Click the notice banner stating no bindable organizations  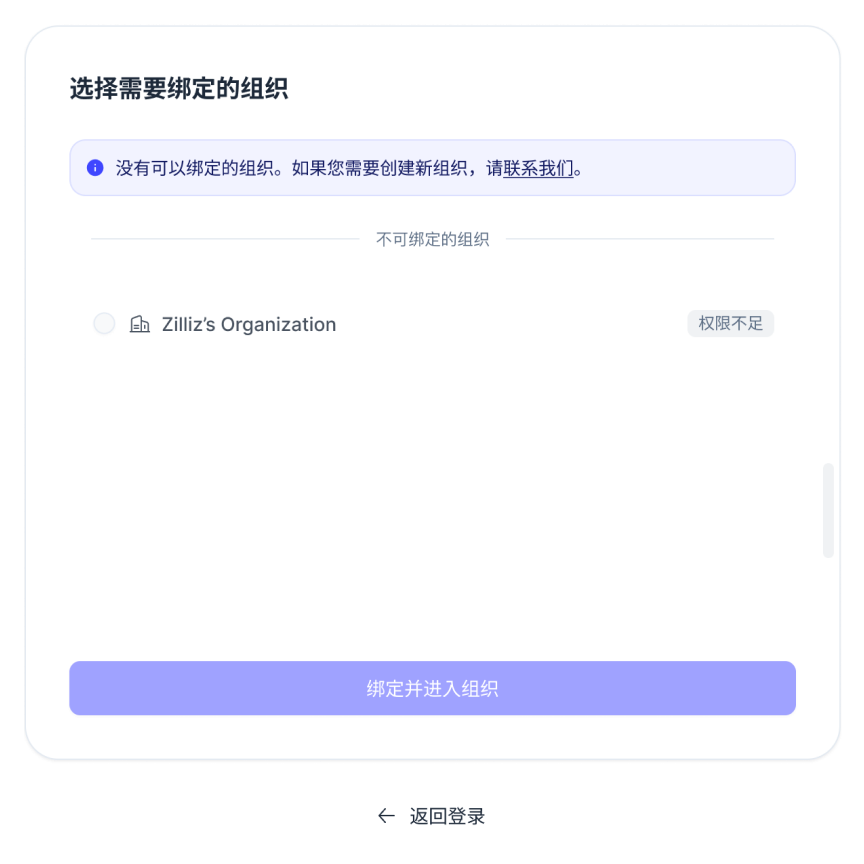tap(432, 168)
